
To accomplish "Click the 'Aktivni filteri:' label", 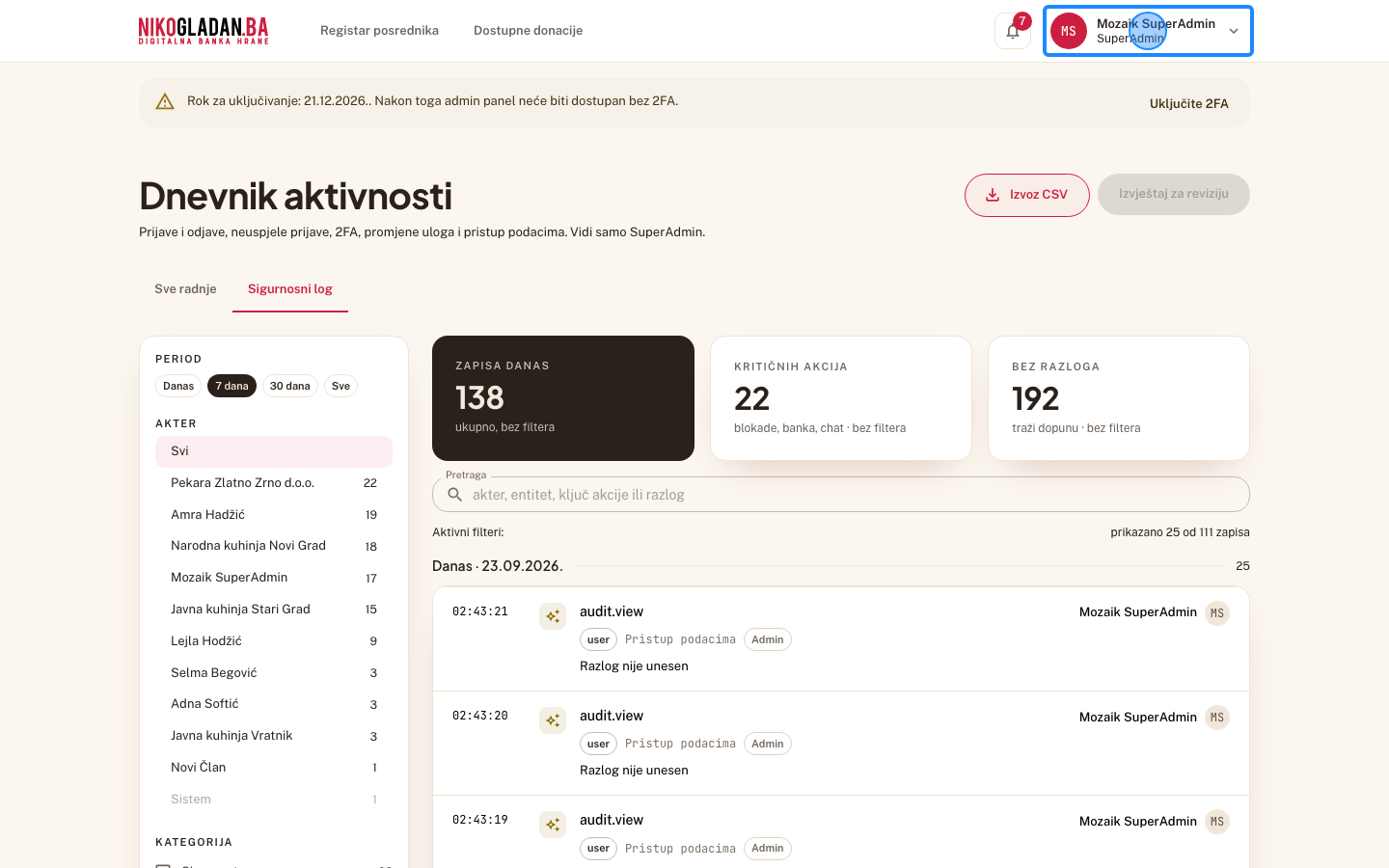I will [468, 532].
